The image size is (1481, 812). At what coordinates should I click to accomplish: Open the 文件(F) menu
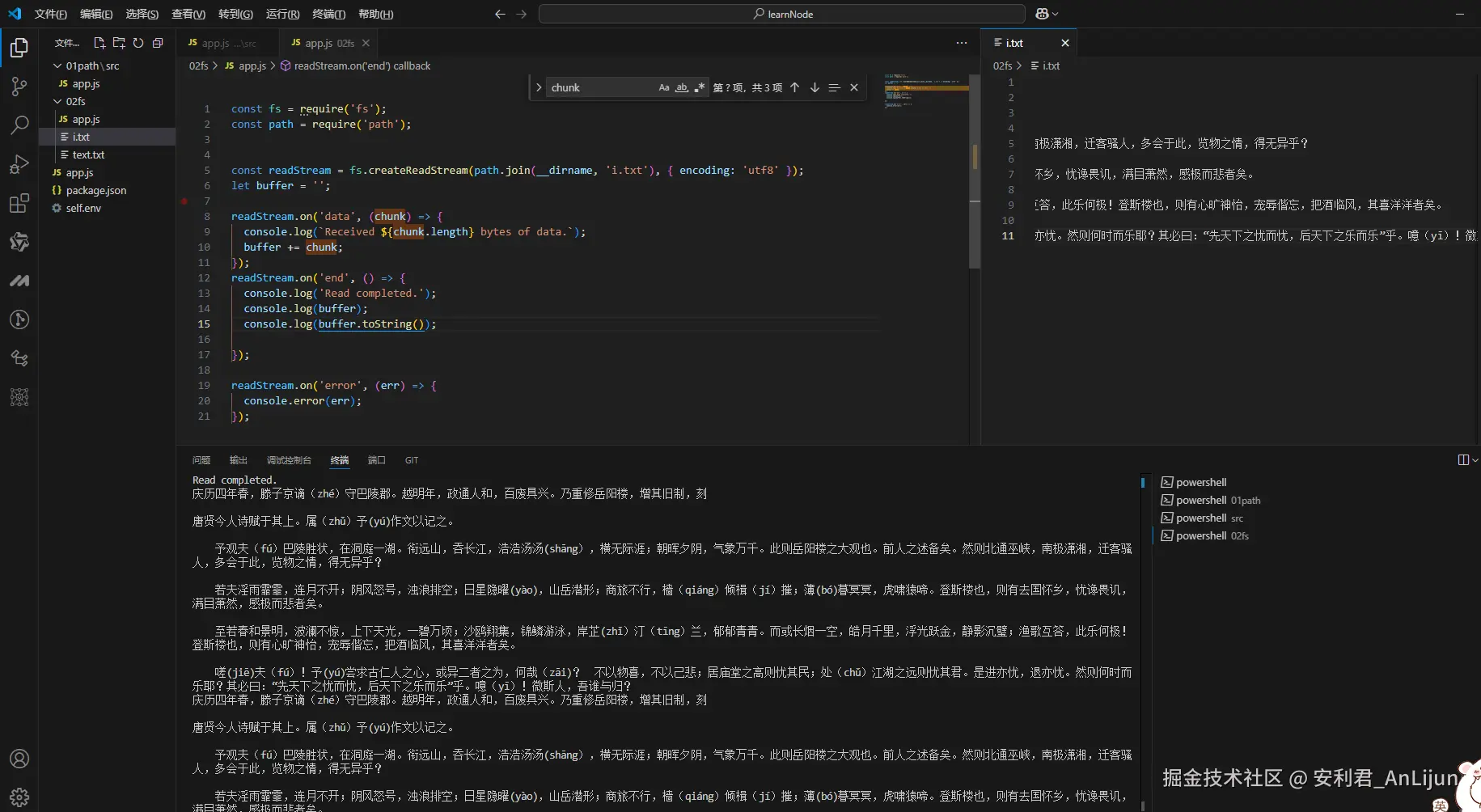[51, 14]
